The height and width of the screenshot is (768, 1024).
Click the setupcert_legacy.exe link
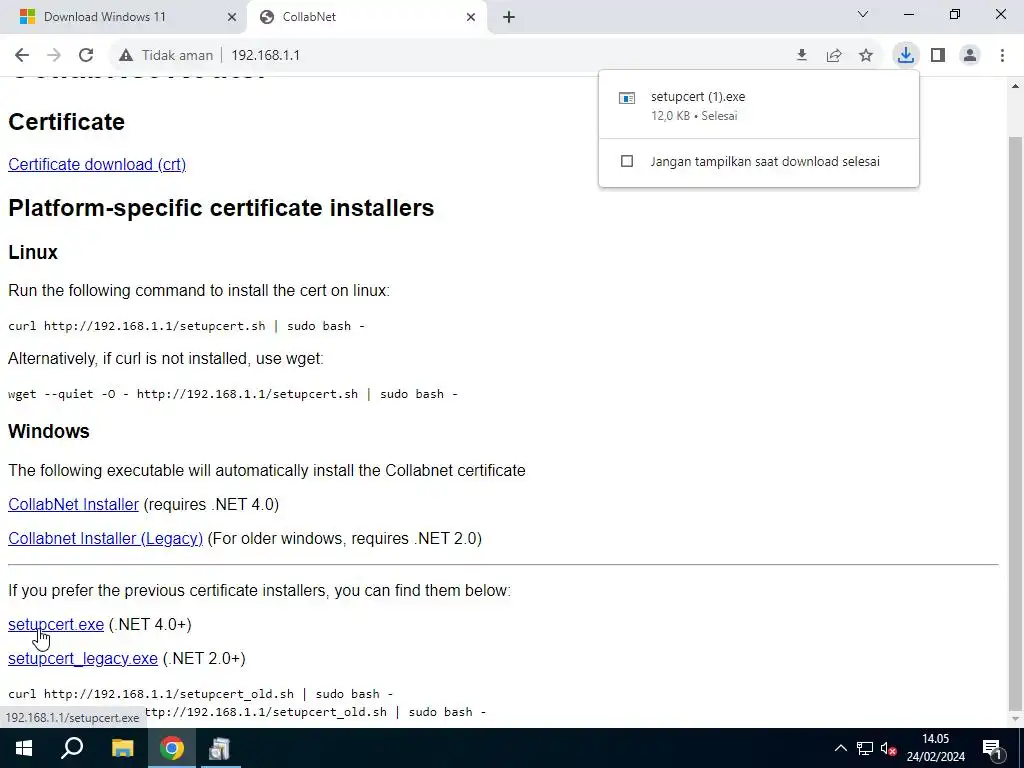pos(82,658)
